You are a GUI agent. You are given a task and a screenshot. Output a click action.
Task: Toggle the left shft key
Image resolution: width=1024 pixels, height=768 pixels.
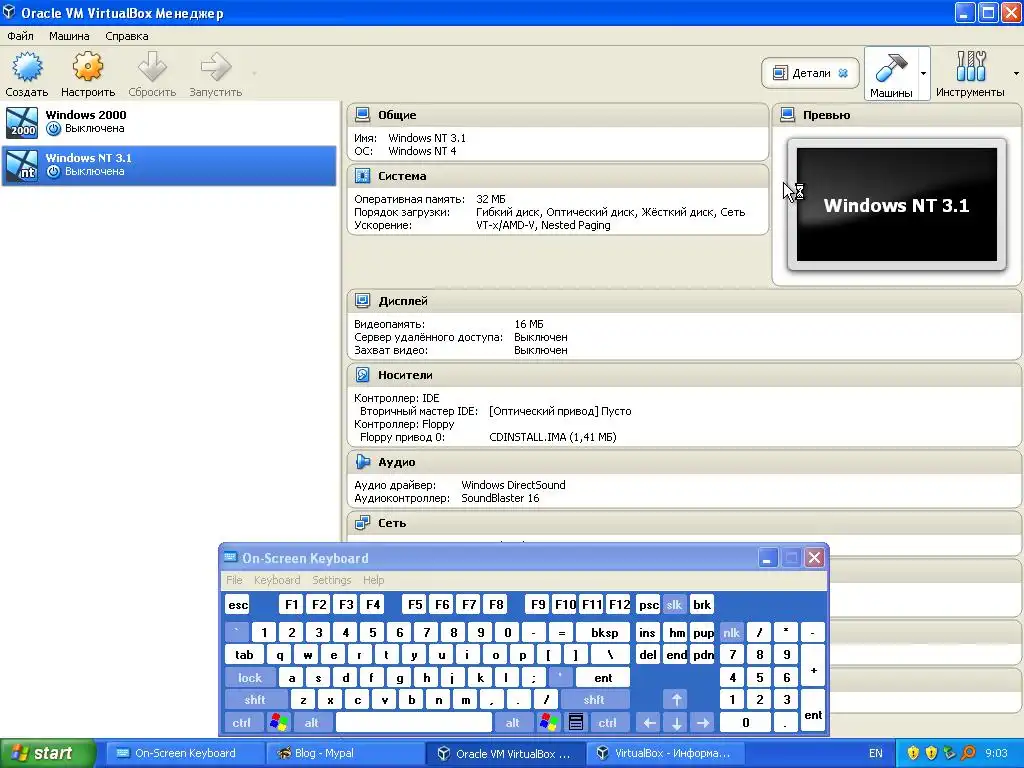(x=255, y=699)
